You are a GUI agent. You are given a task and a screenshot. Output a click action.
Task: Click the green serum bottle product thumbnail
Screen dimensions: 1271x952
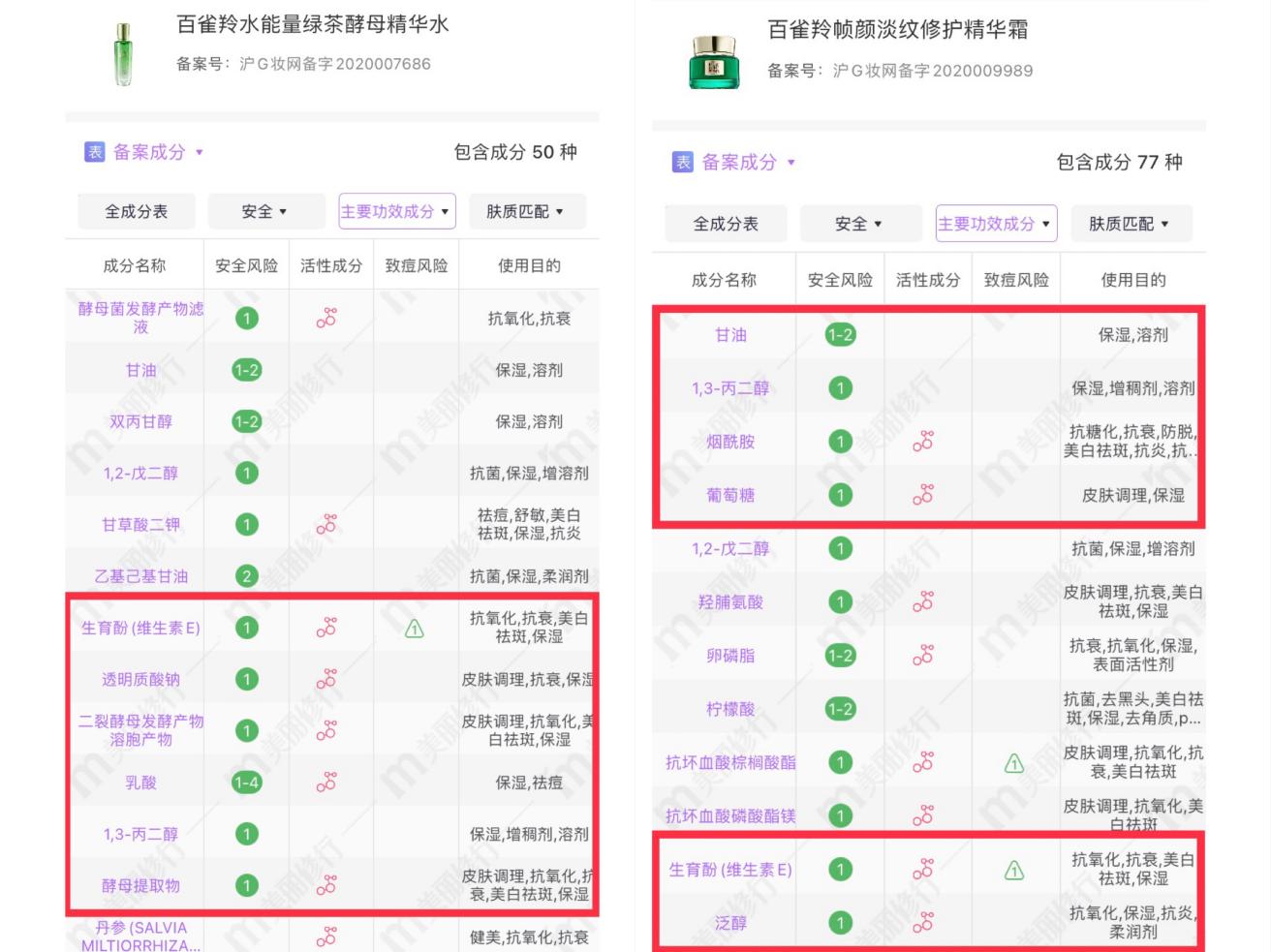(x=123, y=53)
